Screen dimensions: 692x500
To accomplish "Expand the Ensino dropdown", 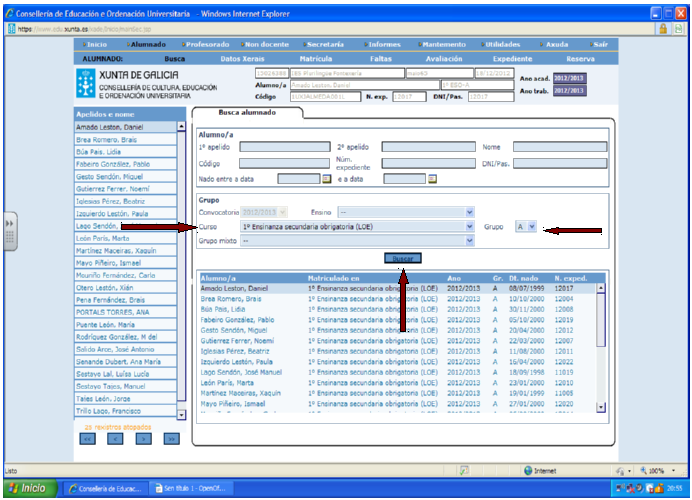I will (x=469, y=212).
